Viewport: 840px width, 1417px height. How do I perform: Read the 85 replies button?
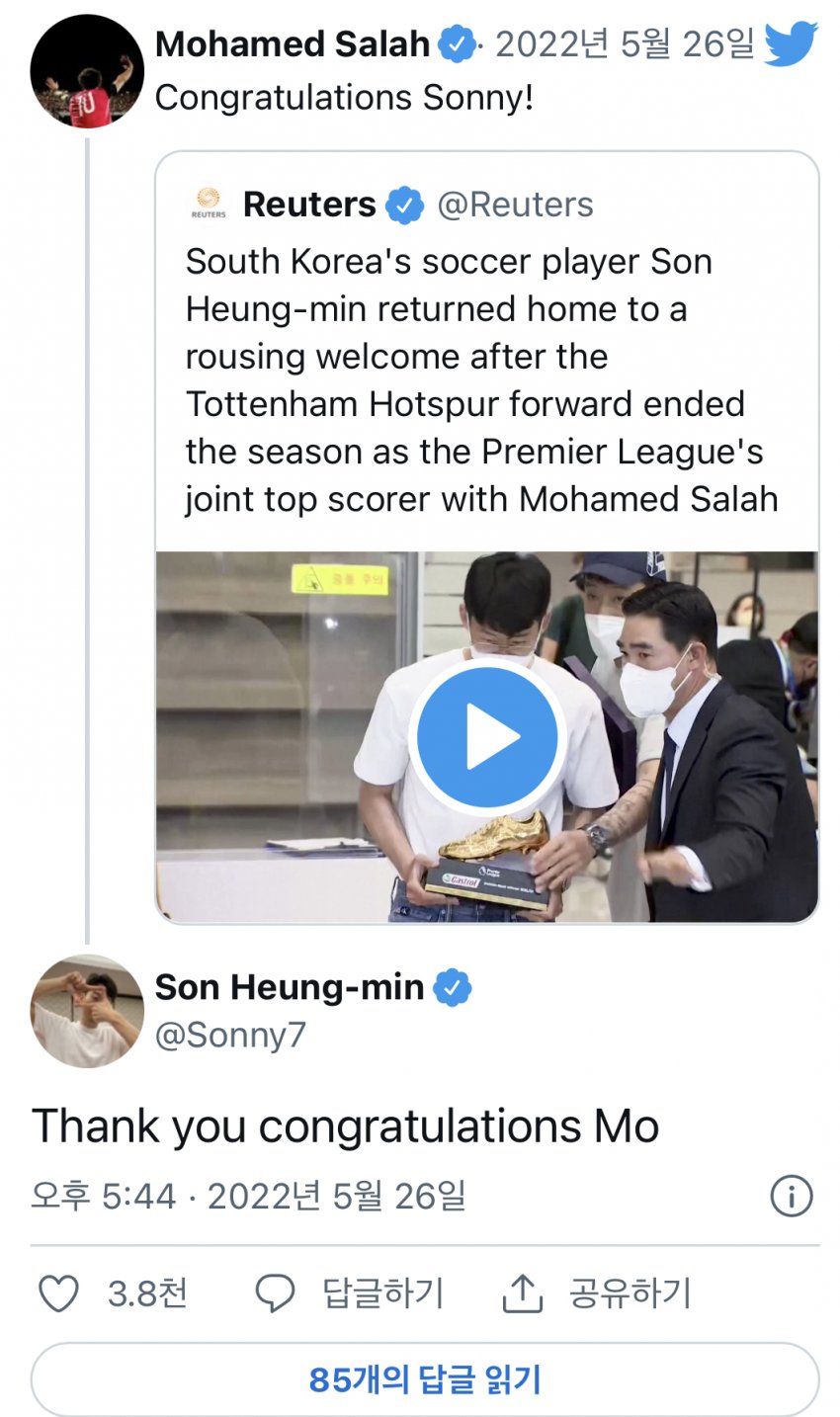coord(425,1379)
